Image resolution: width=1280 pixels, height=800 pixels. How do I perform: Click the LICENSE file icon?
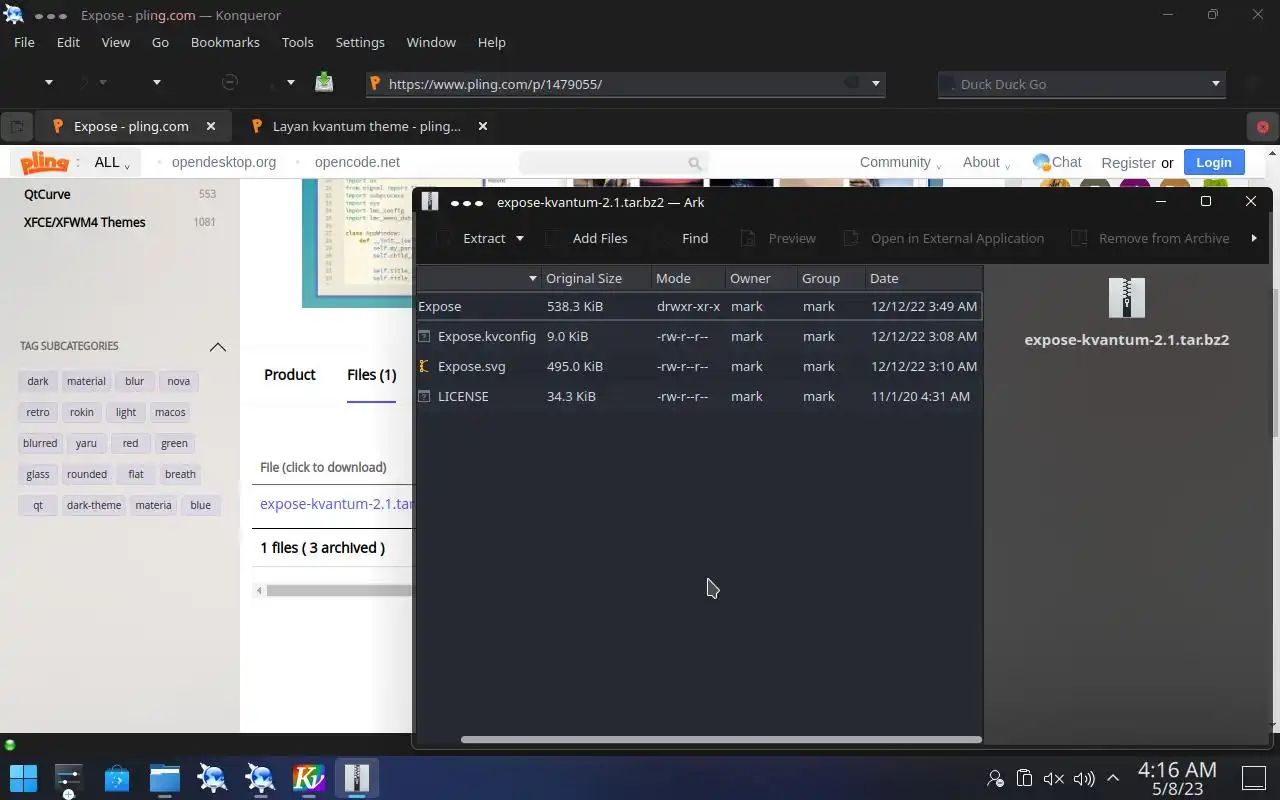coord(424,396)
